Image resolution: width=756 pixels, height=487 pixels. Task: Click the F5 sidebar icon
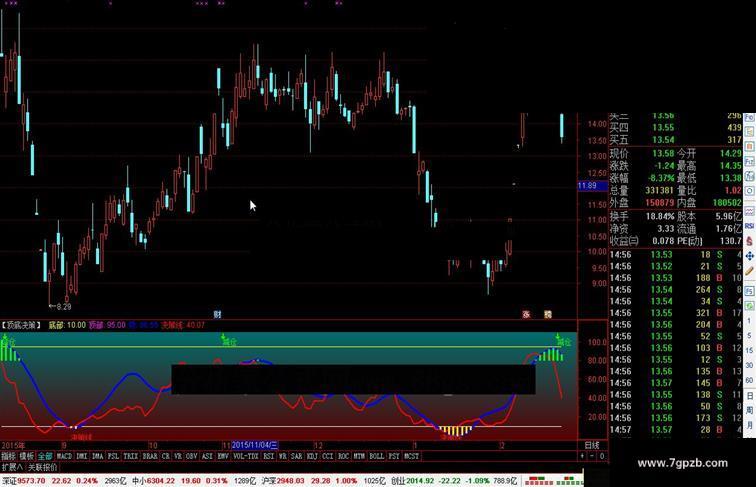pyautogui.click(x=749, y=290)
